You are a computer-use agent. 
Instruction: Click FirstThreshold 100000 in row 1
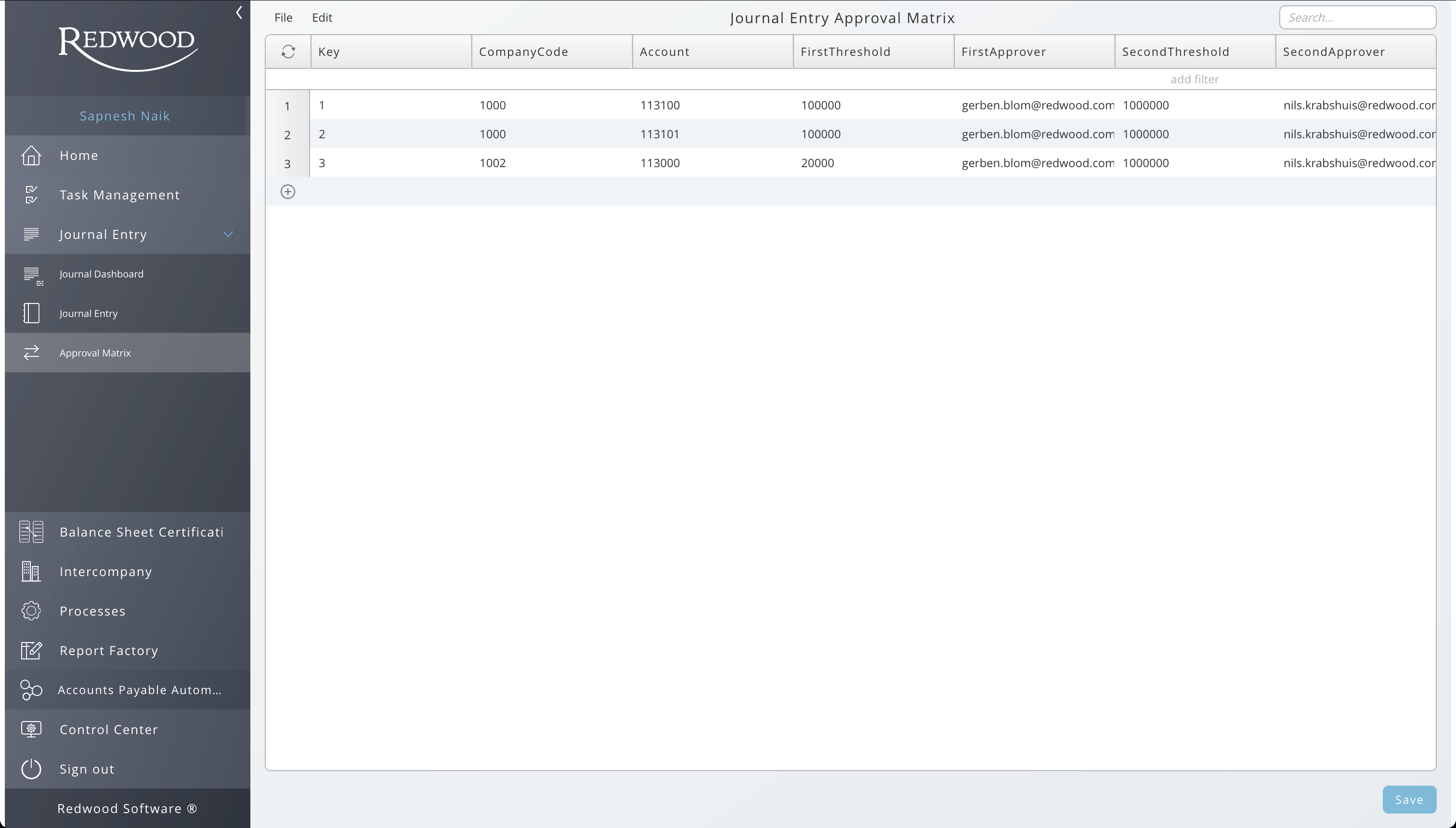pos(873,105)
